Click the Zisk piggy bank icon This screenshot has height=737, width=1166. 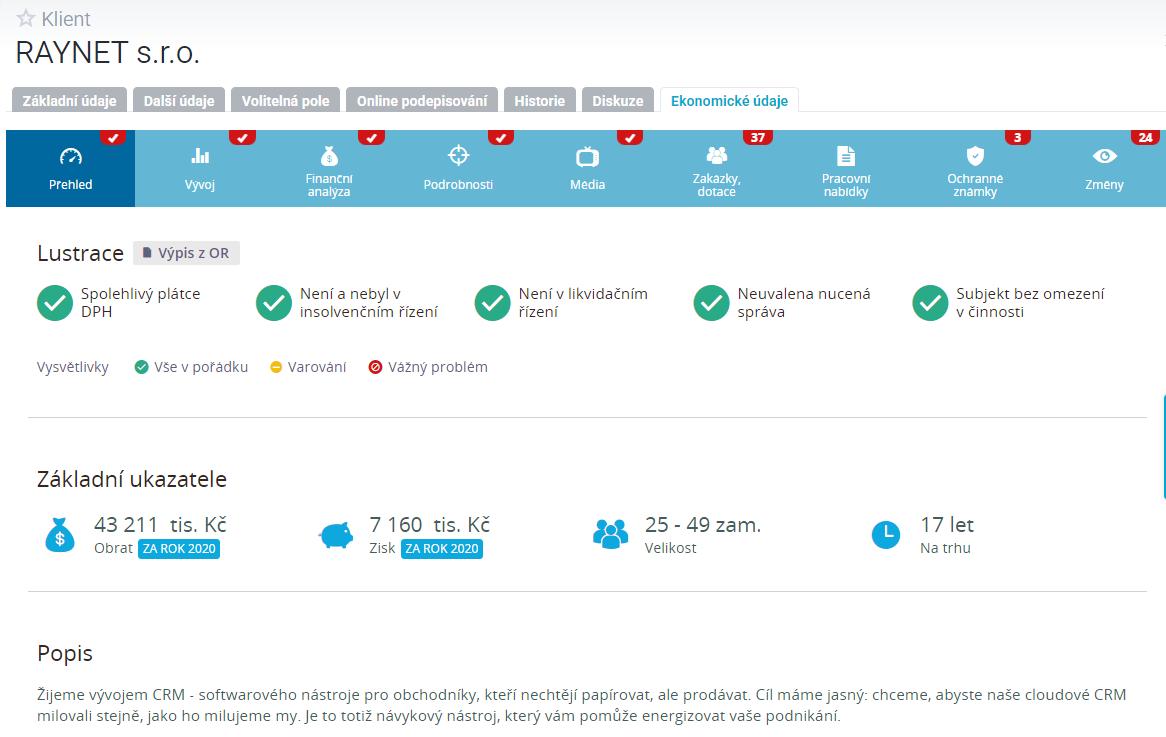coord(335,535)
